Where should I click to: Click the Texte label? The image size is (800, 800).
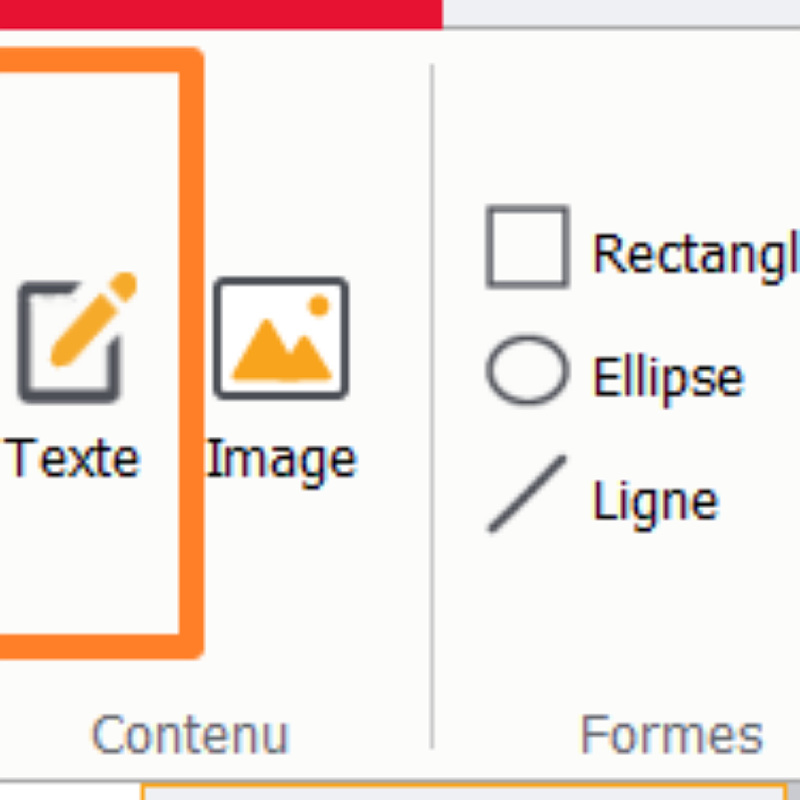[x=74, y=459]
